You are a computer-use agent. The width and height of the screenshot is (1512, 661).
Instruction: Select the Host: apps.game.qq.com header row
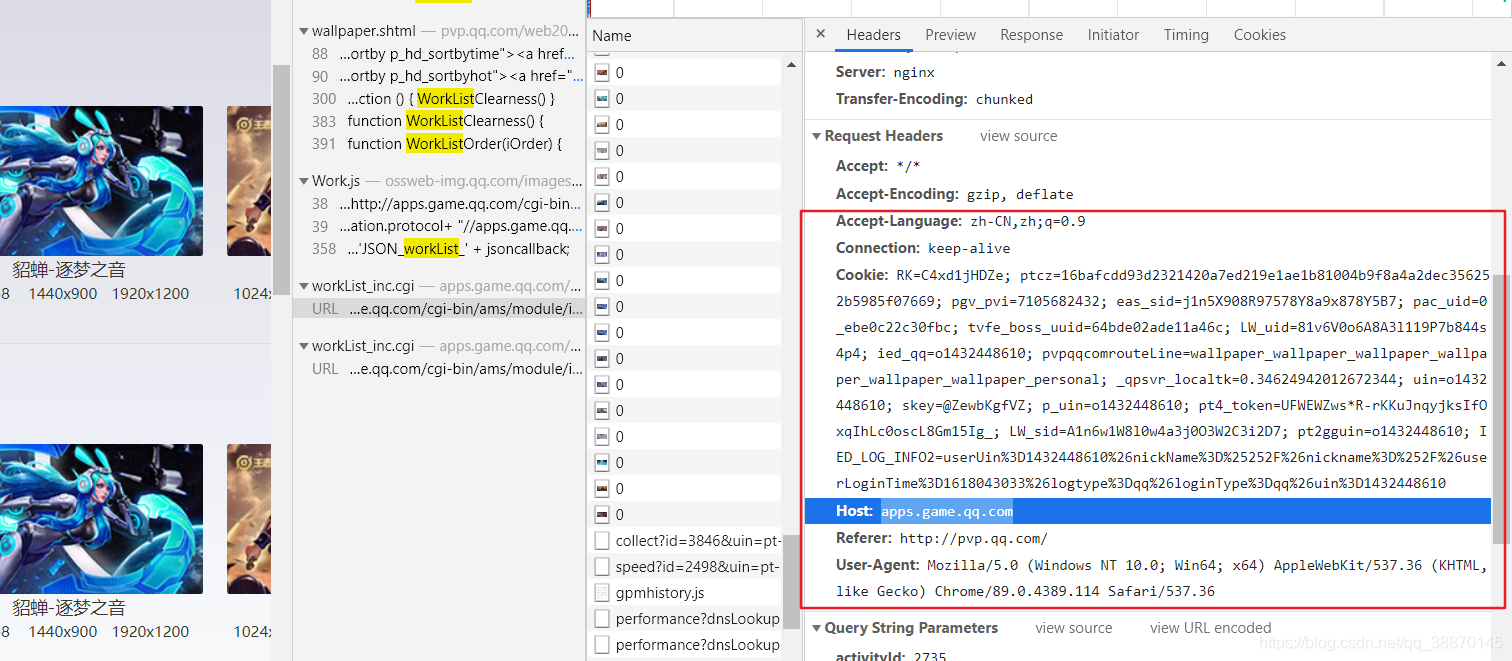(1148, 512)
